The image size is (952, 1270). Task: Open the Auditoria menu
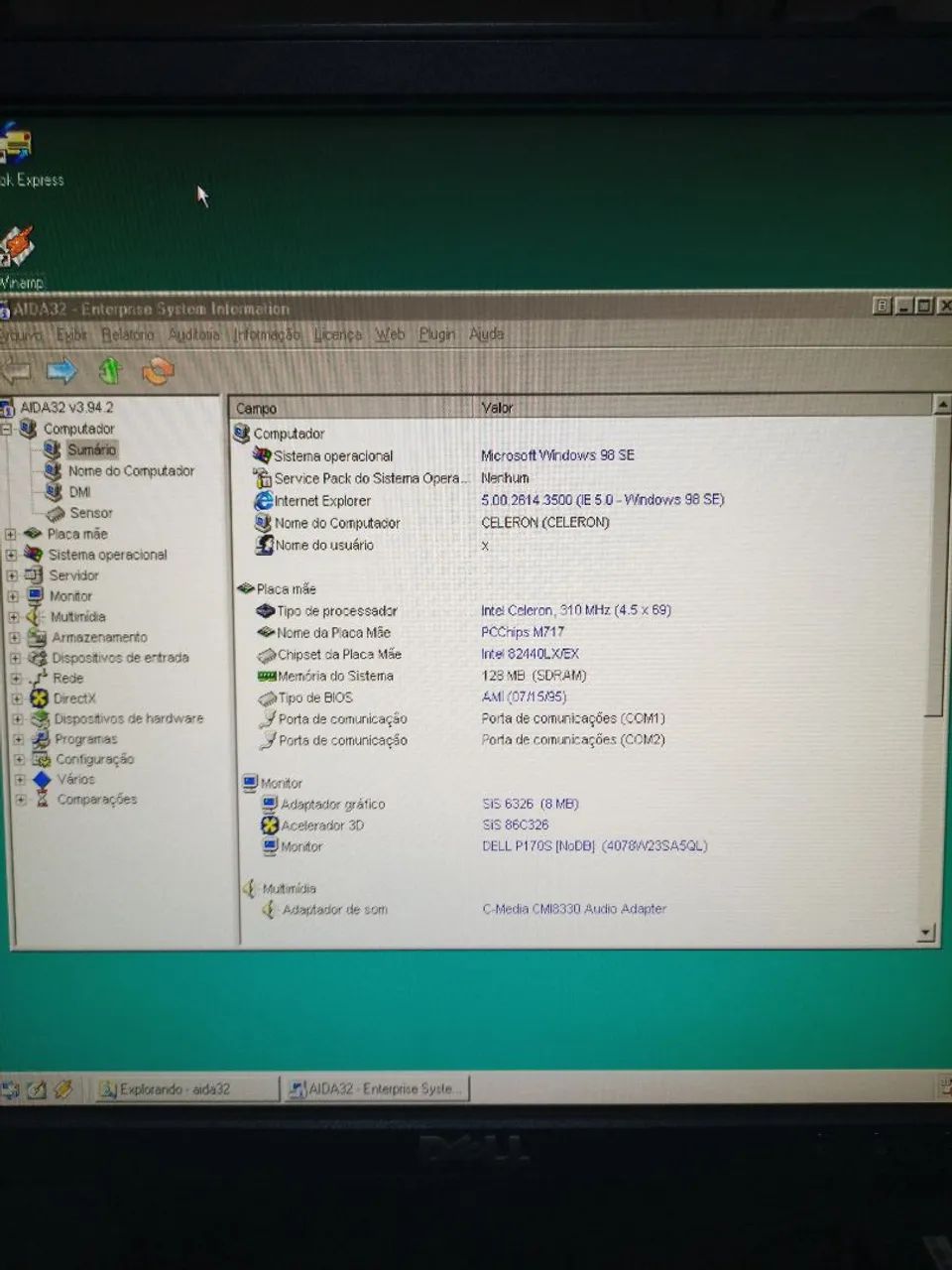pyautogui.click(x=194, y=334)
